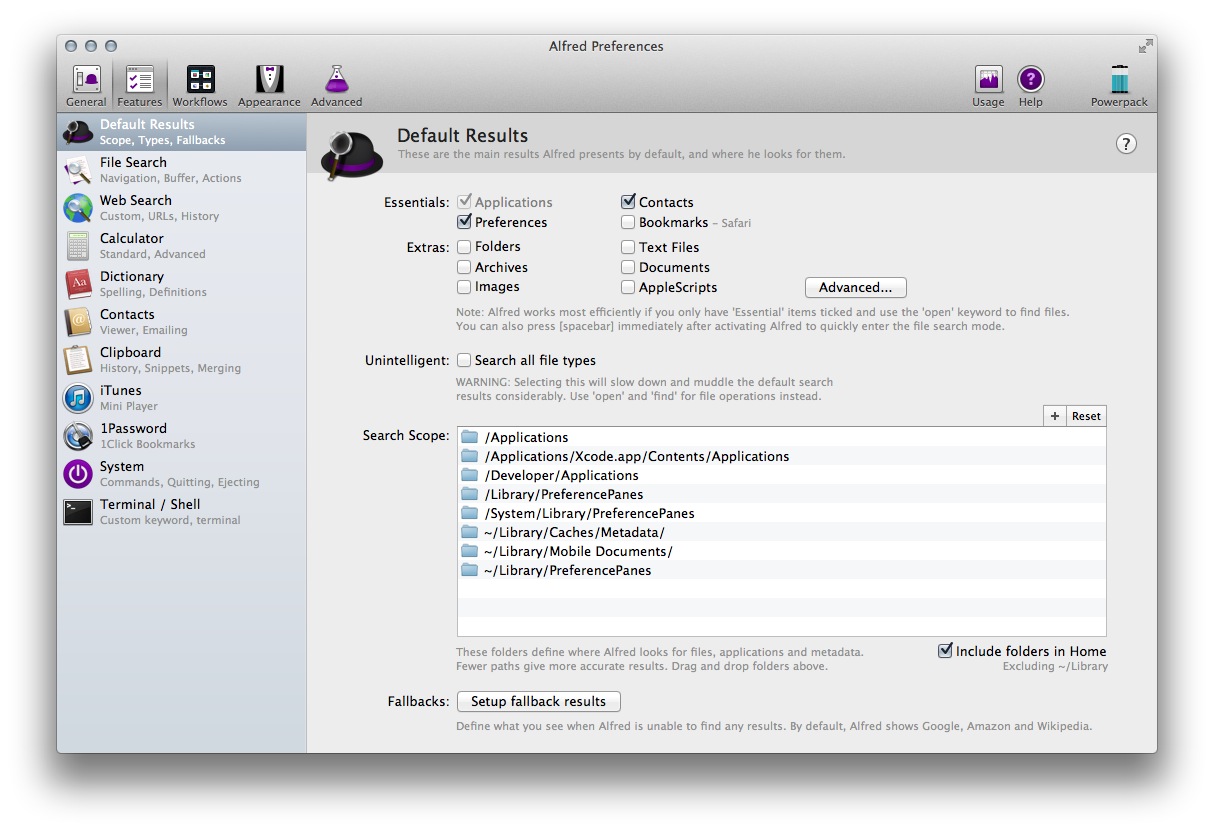The image size is (1214, 832).
Task: Select /Library/PreferencePanes row
Action: (782, 494)
